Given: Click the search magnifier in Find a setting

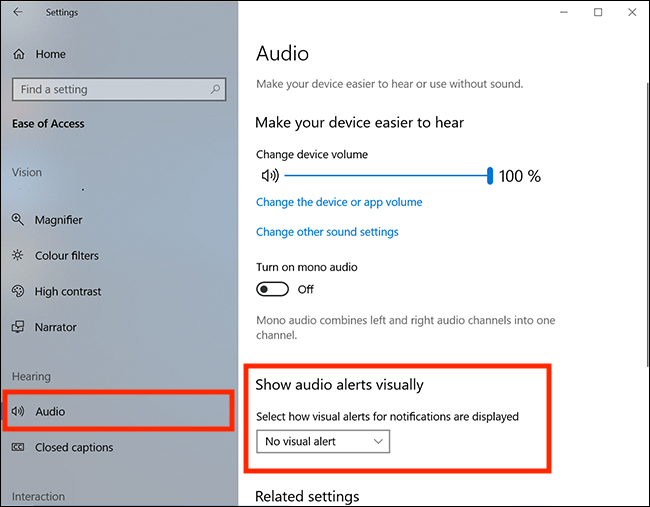Looking at the screenshot, I should [x=215, y=89].
